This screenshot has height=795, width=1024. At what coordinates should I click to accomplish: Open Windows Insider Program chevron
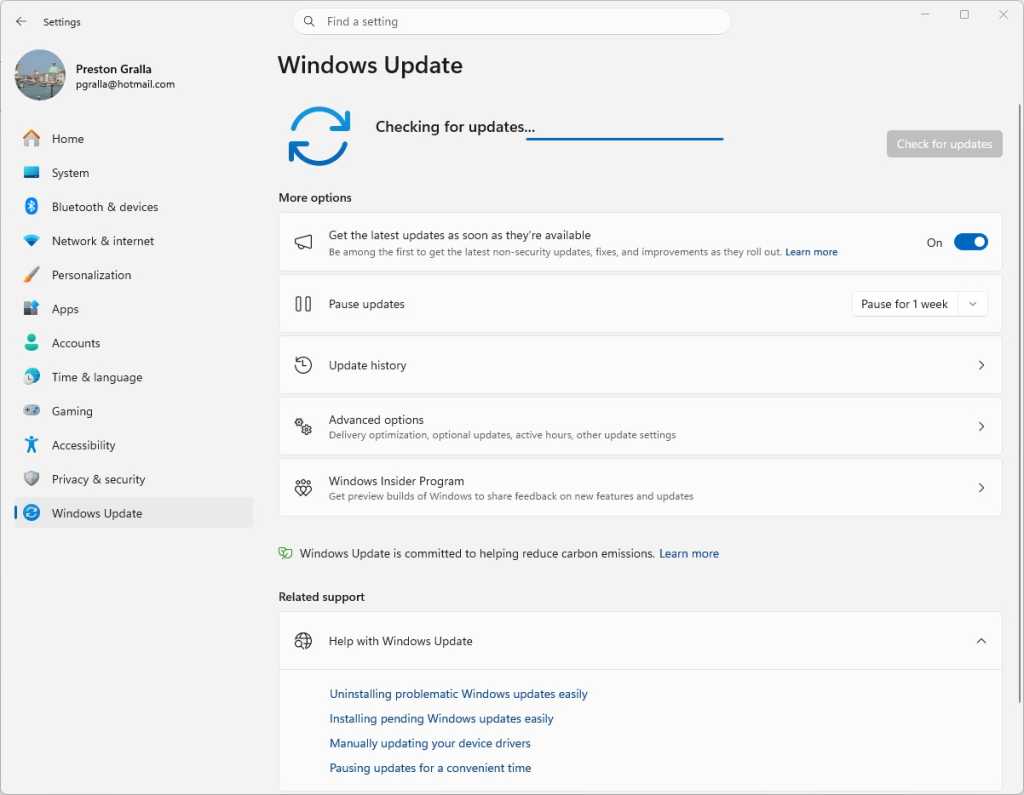pos(981,488)
